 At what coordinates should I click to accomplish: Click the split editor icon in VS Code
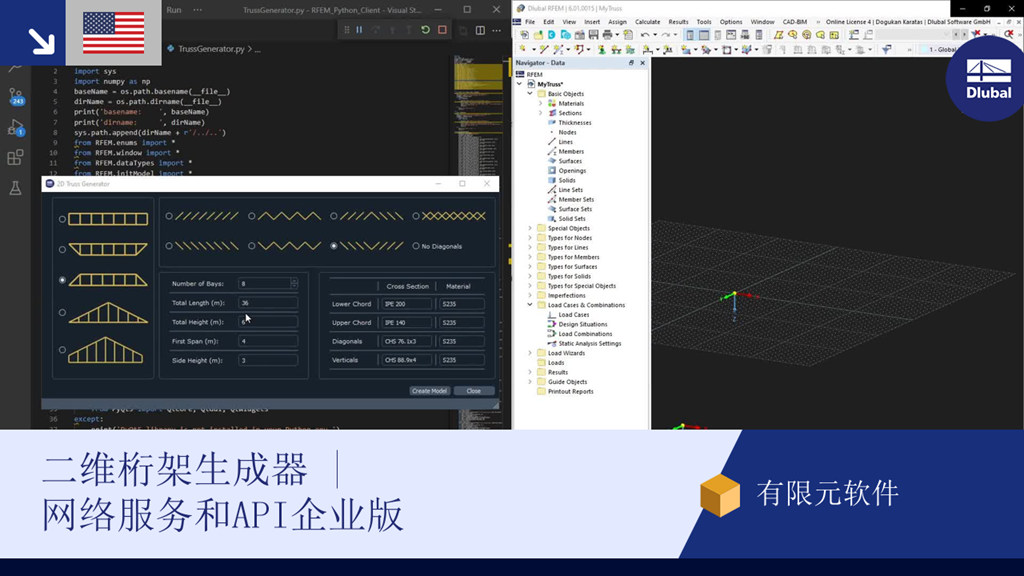pyautogui.click(x=480, y=30)
